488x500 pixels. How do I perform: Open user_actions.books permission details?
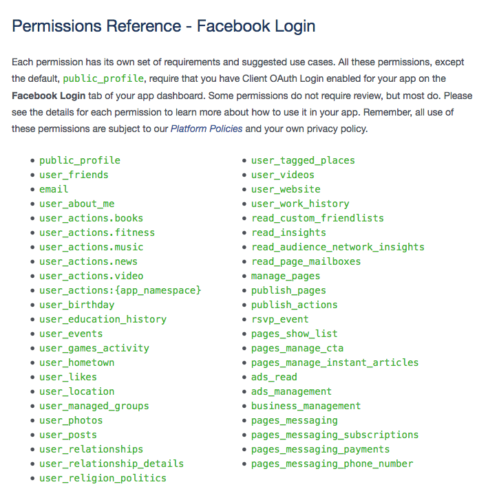point(91,218)
